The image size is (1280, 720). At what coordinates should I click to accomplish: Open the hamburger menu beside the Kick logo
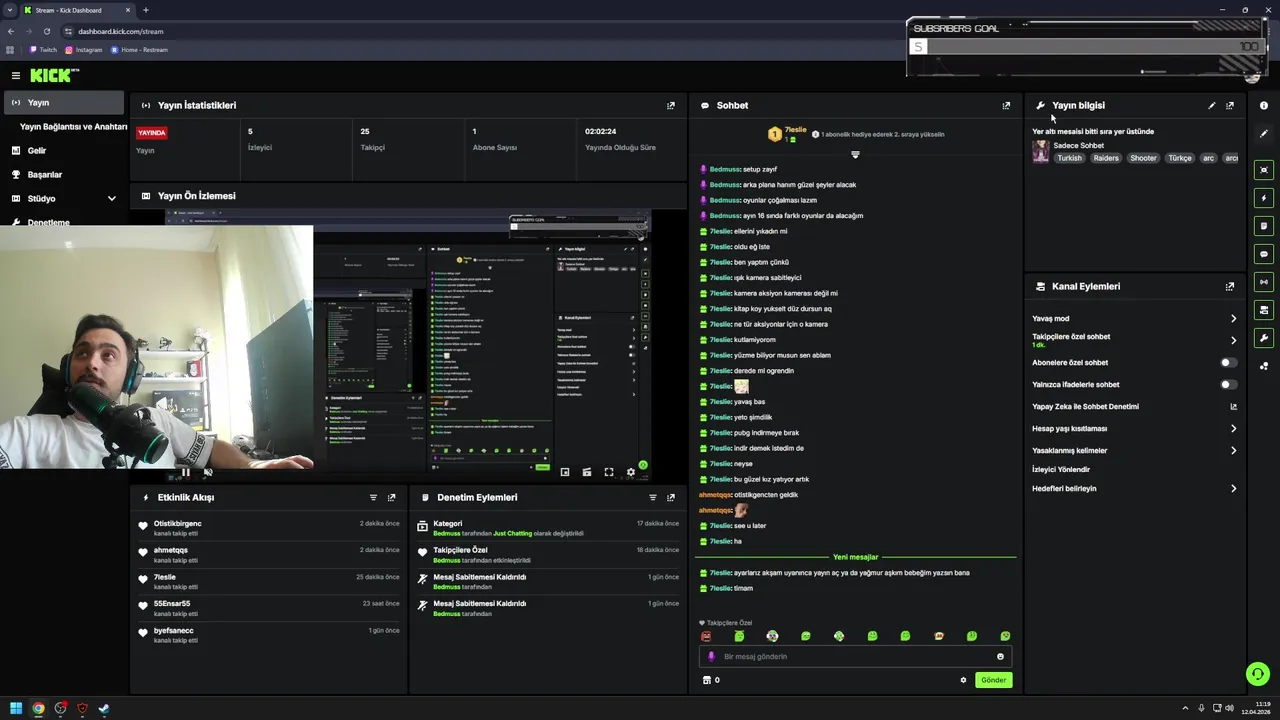click(15, 75)
